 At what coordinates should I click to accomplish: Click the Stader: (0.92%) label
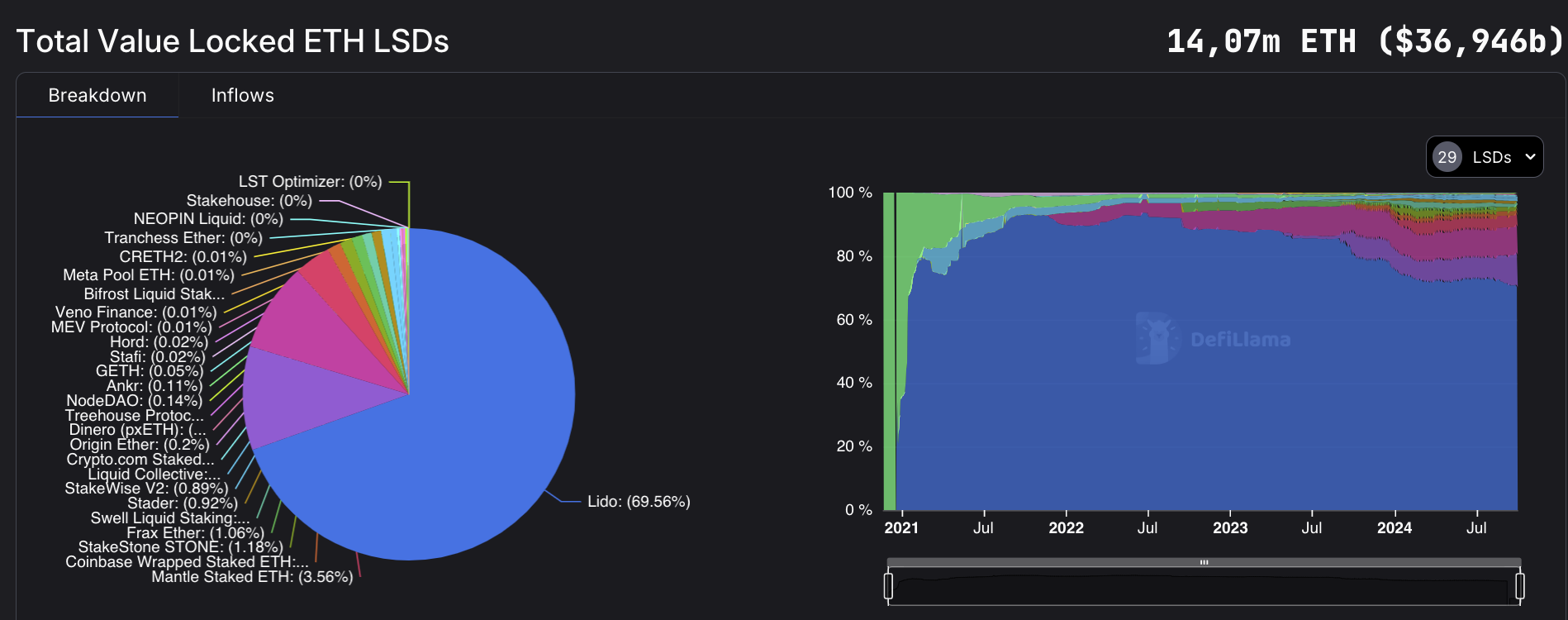pos(183,503)
